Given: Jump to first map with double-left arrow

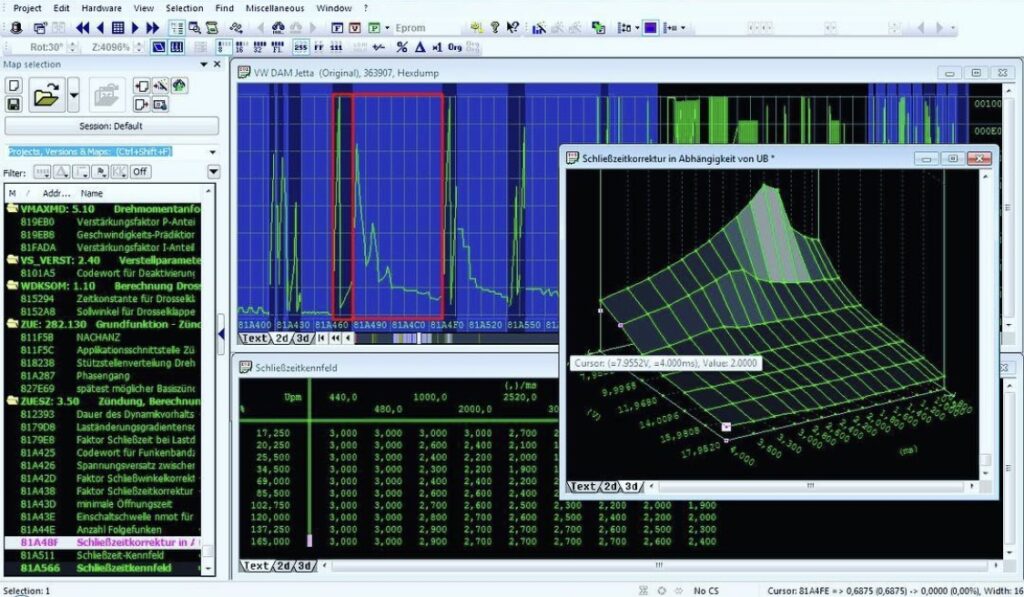Looking at the screenshot, I should (82, 27).
